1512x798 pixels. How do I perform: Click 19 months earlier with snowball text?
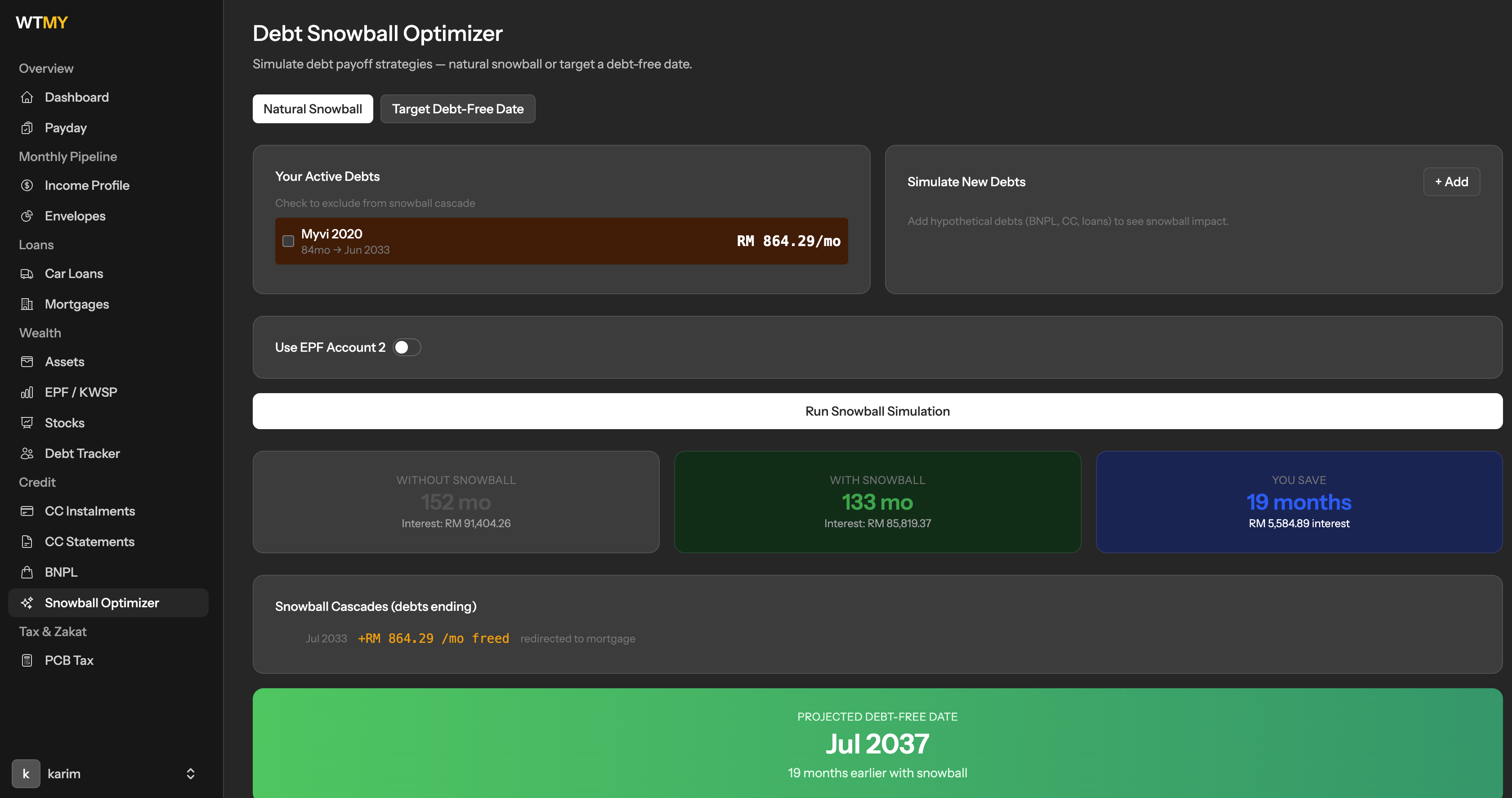pos(877,773)
